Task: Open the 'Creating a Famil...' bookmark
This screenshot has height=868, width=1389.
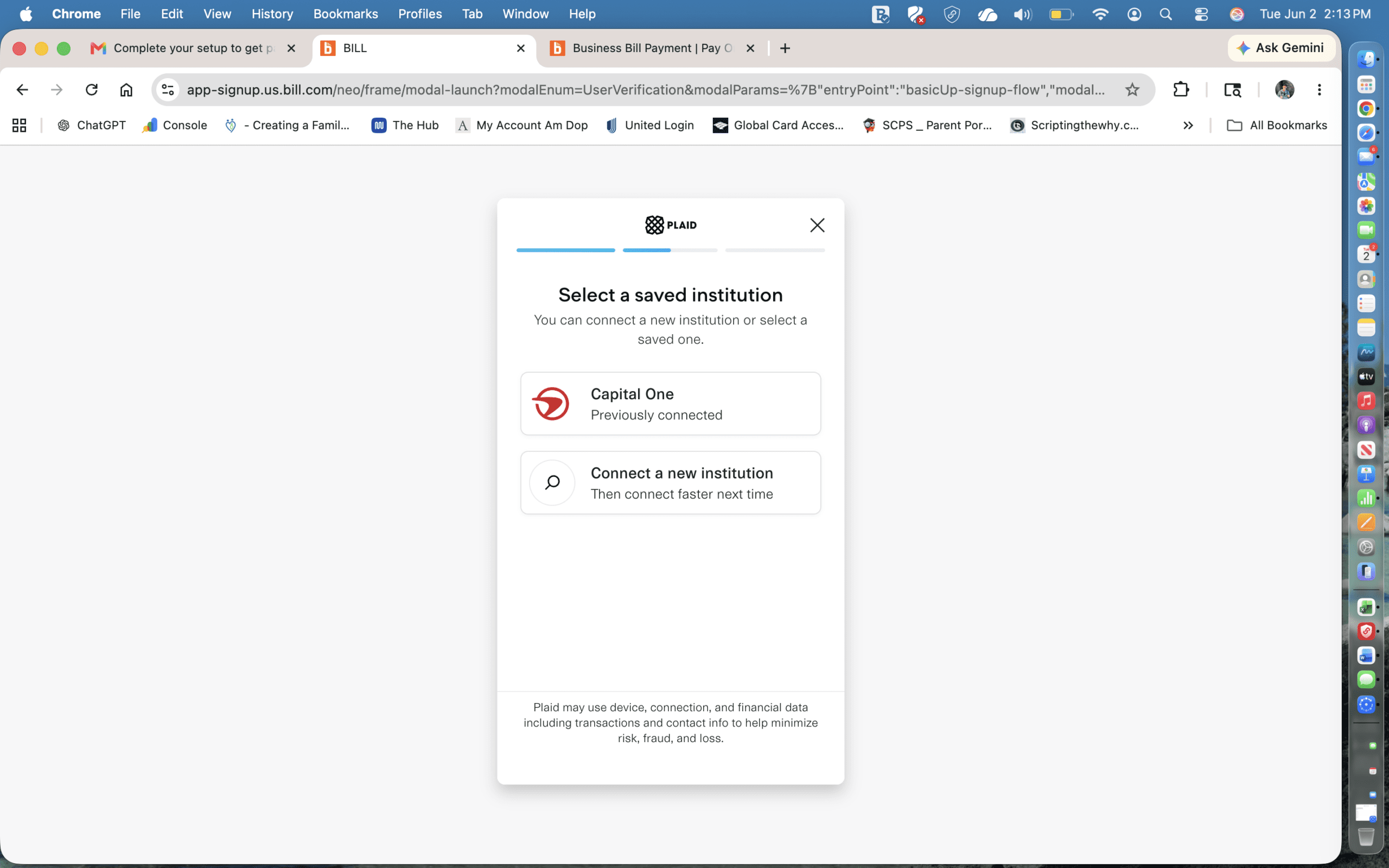Action: pyautogui.click(x=287, y=125)
